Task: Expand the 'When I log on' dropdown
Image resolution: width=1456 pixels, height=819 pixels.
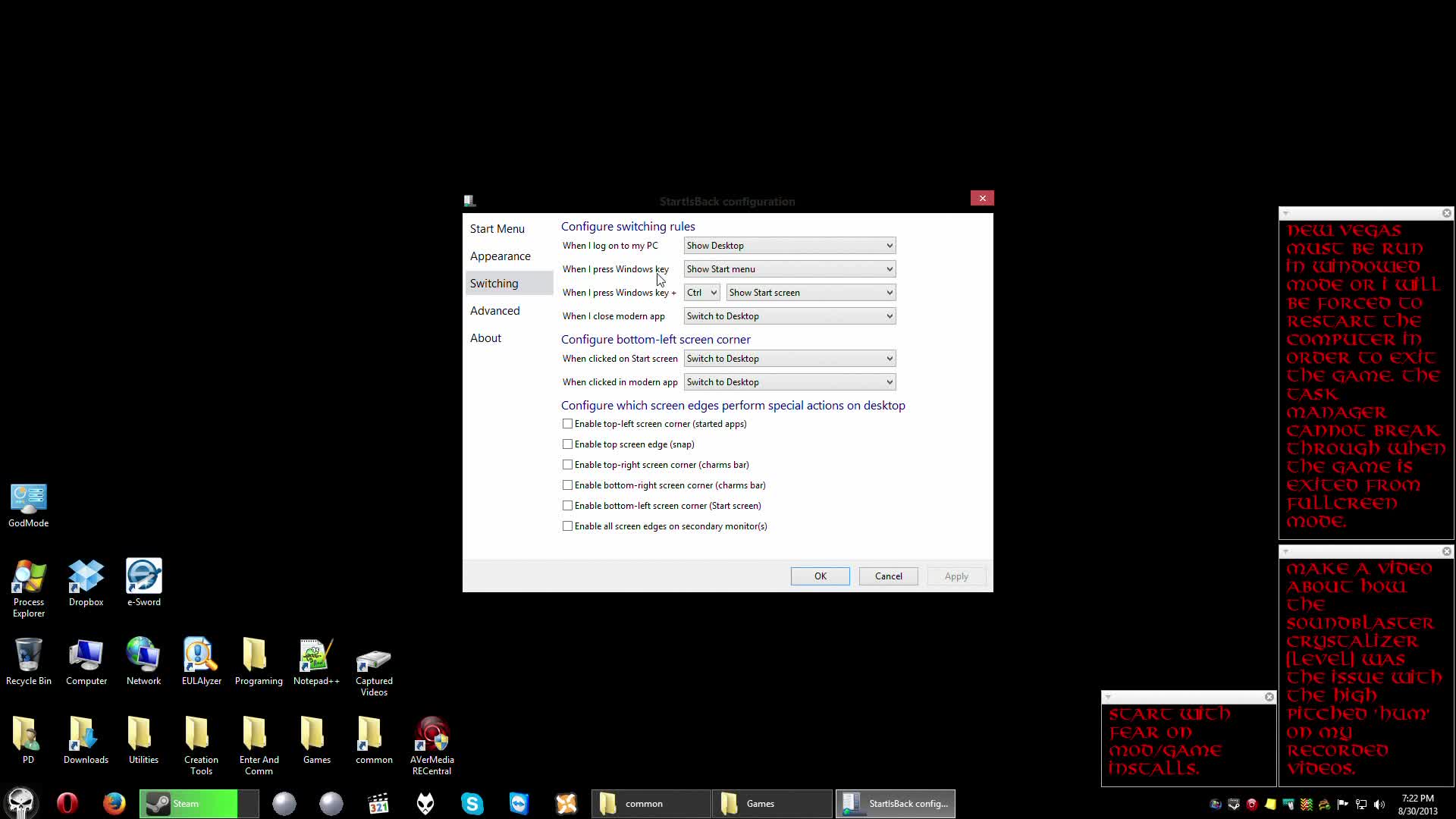Action: click(x=789, y=246)
